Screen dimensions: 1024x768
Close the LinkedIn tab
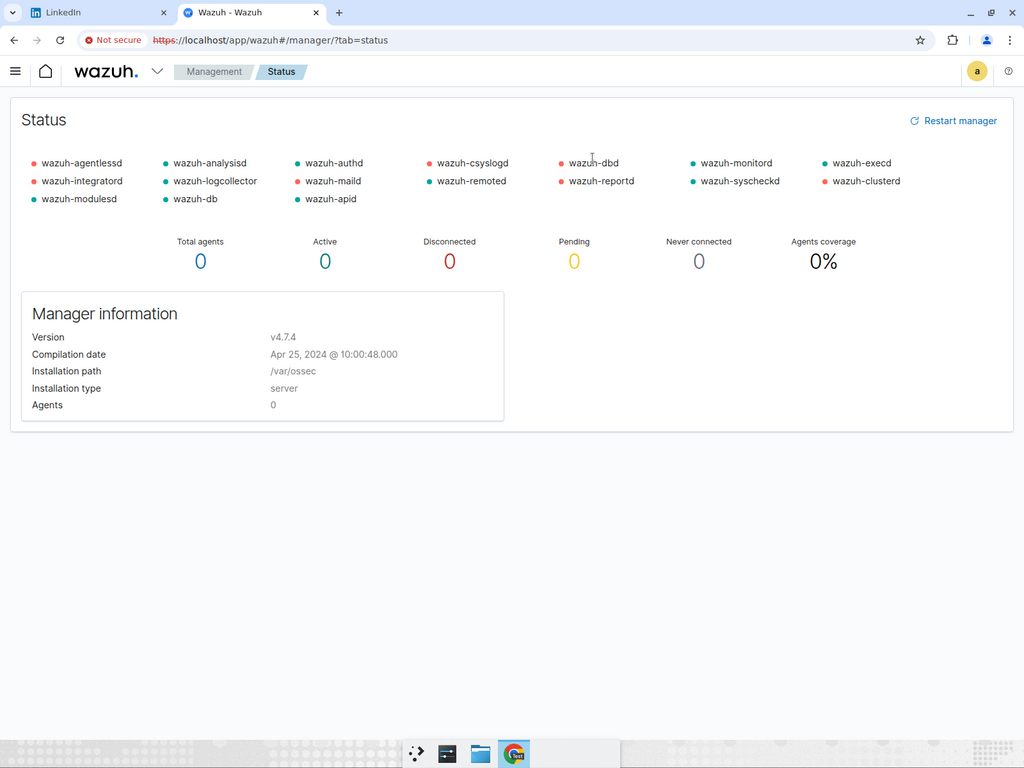click(x=164, y=12)
